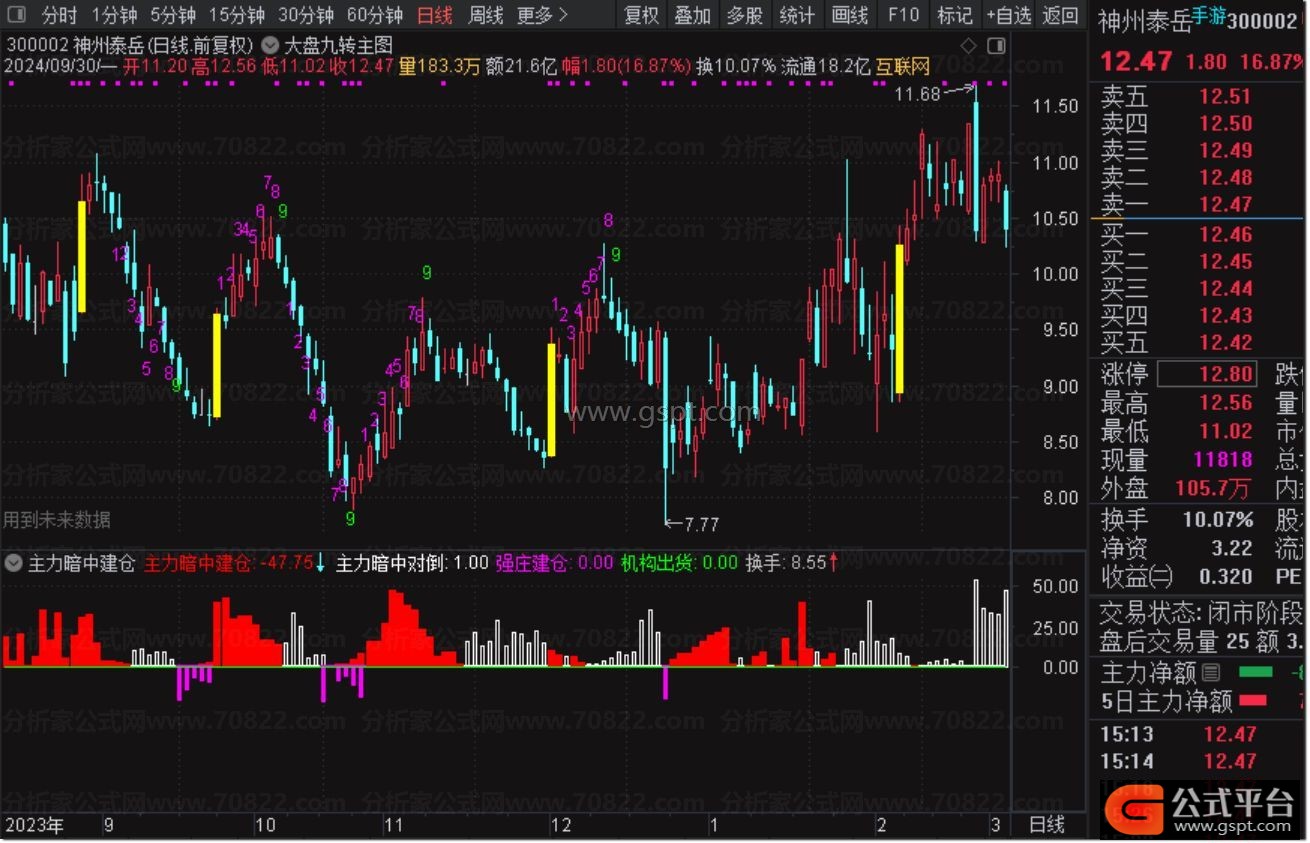Switch to the 周线 weekly chart tab
This screenshot has height=843, width=1310.
click(486, 15)
